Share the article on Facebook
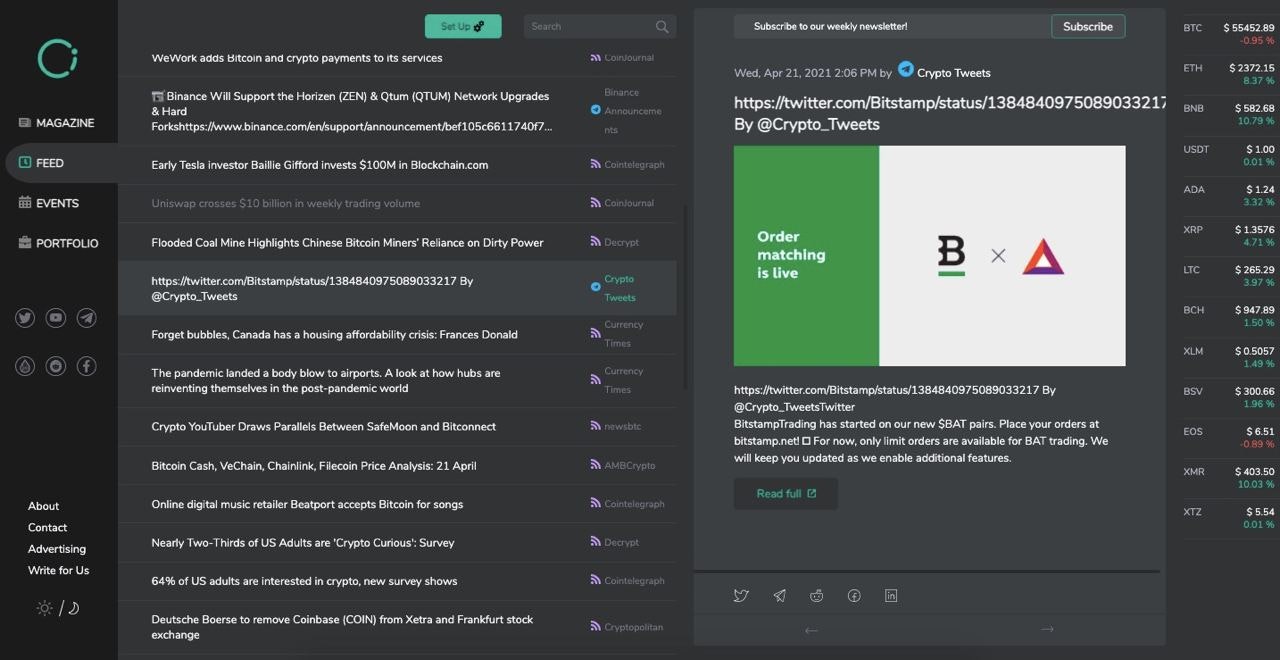The height and width of the screenshot is (660, 1280). 854,596
